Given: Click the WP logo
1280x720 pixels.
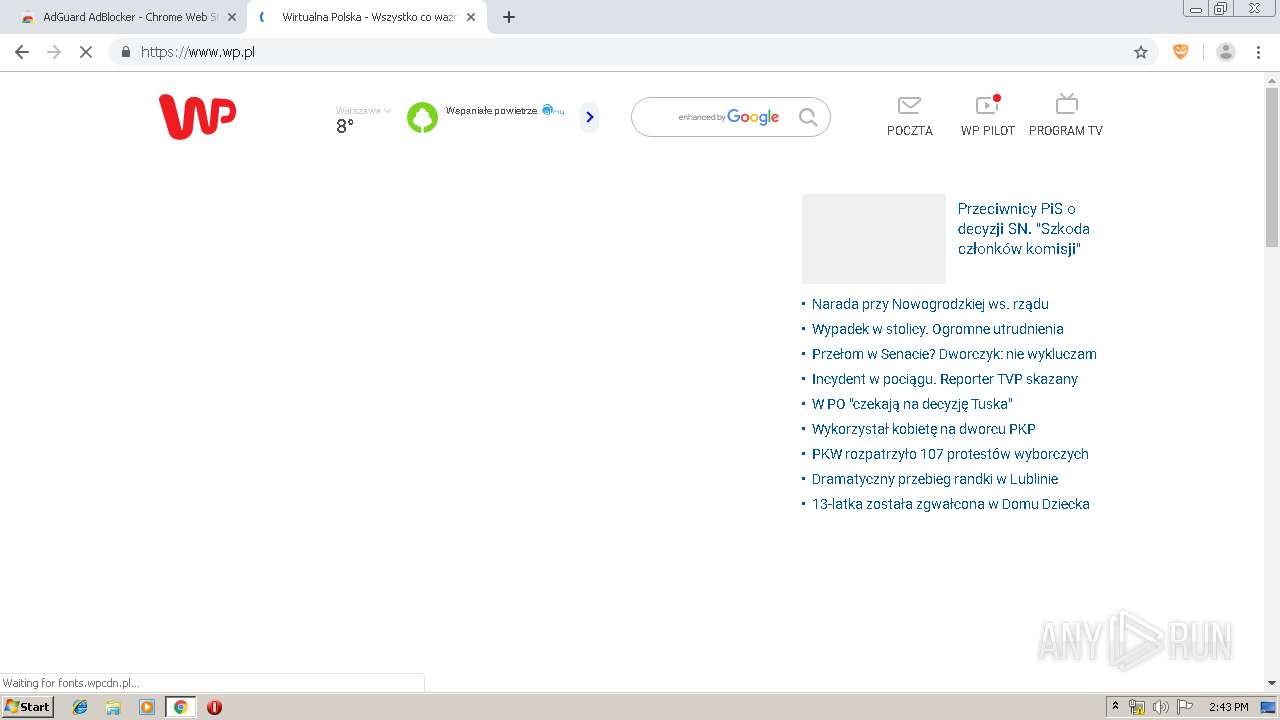Looking at the screenshot, I should [x=197, y=116].
